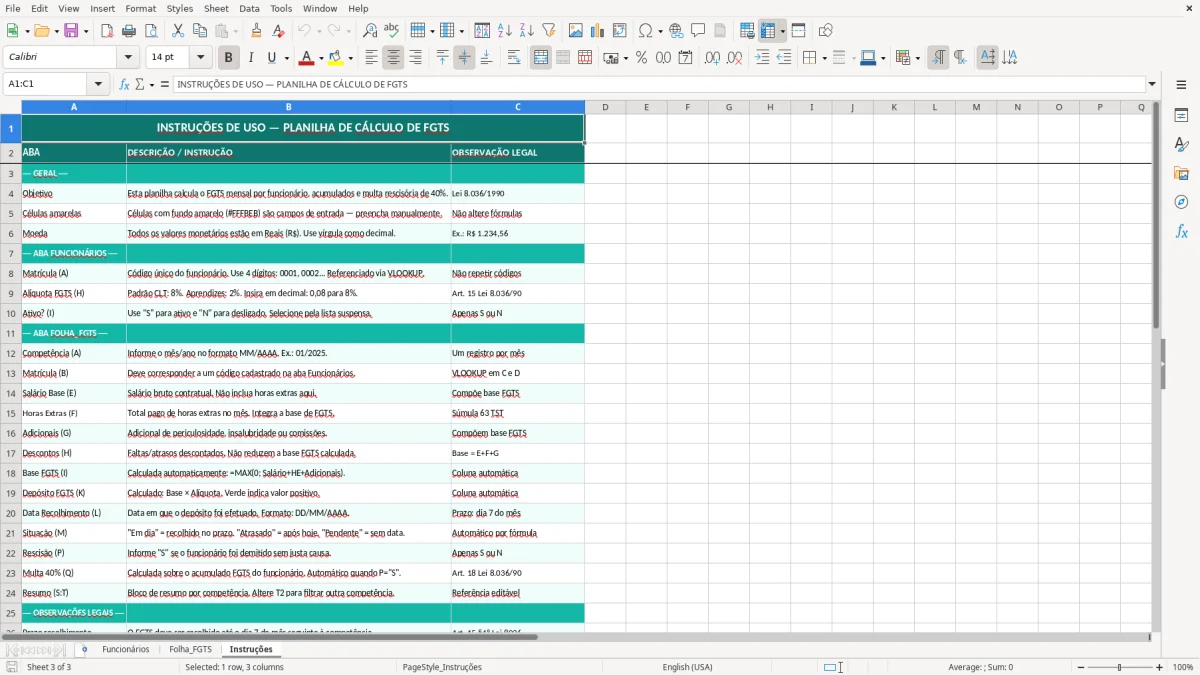Export the spreadsheet directly as PDF
The height and width of the screenshot is (675, 1200).
coord(106,30)
